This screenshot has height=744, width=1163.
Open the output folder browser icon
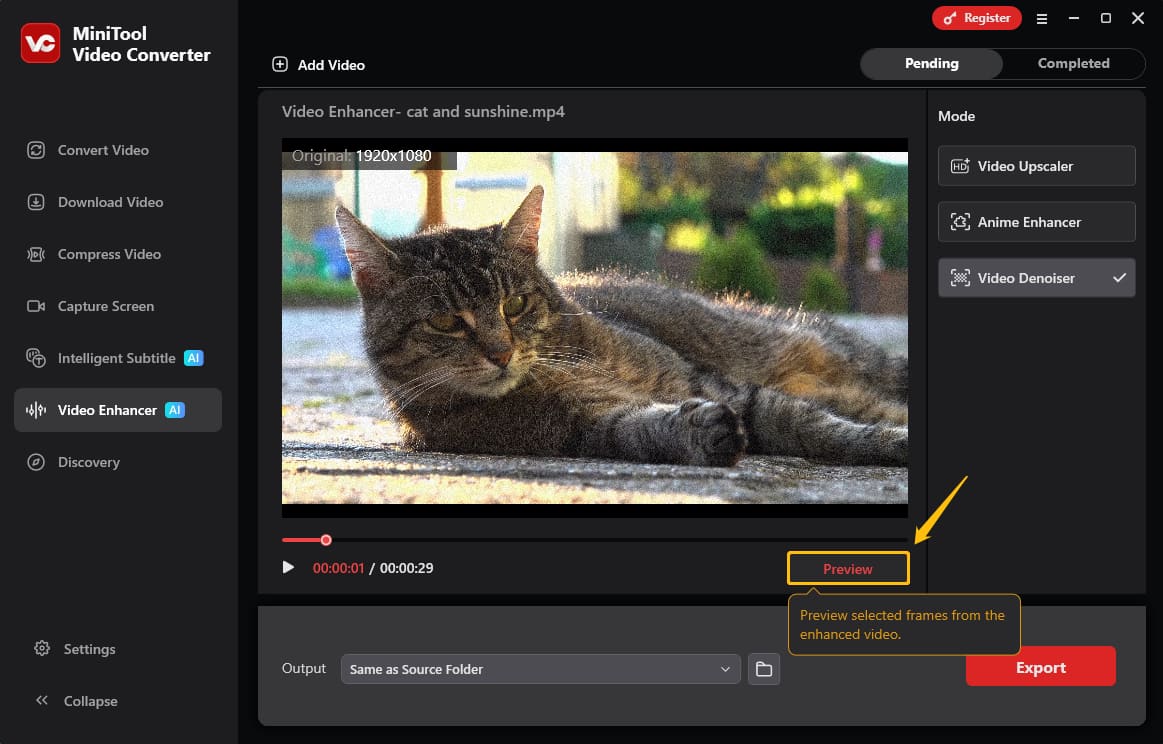click(x=764, y=669)
